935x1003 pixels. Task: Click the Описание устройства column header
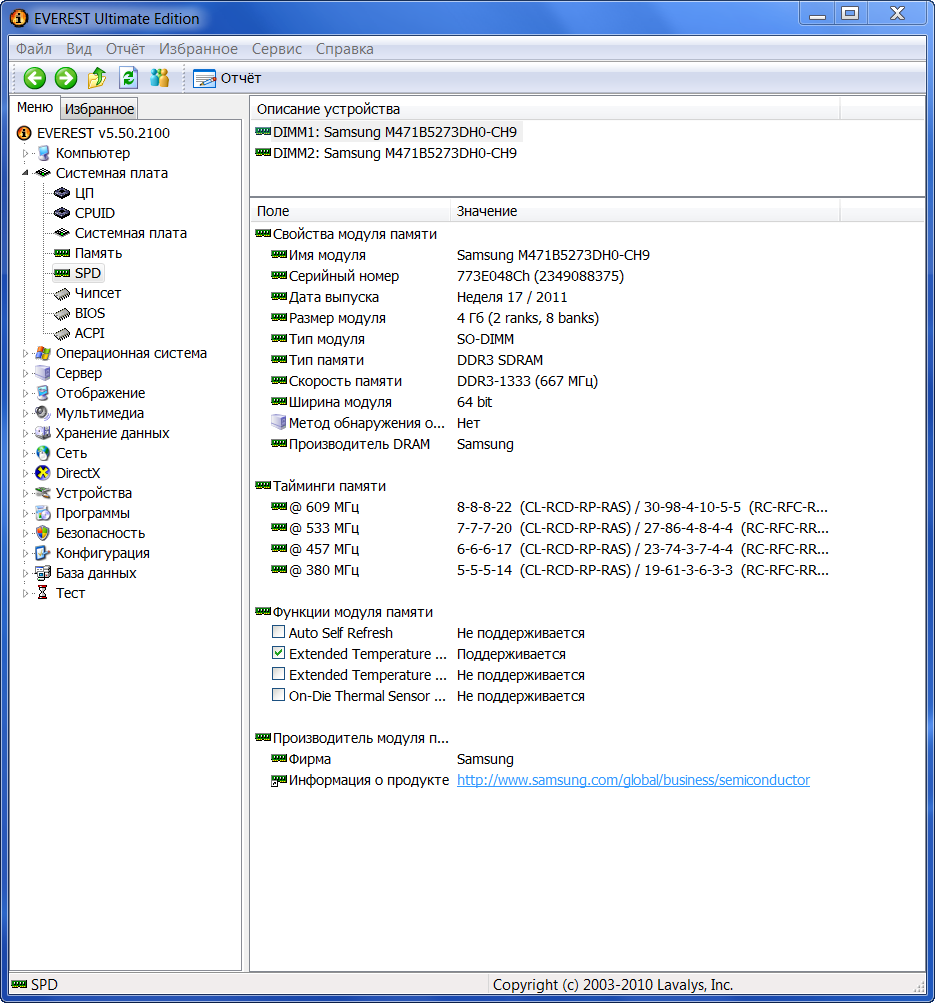tap(545, 109)
